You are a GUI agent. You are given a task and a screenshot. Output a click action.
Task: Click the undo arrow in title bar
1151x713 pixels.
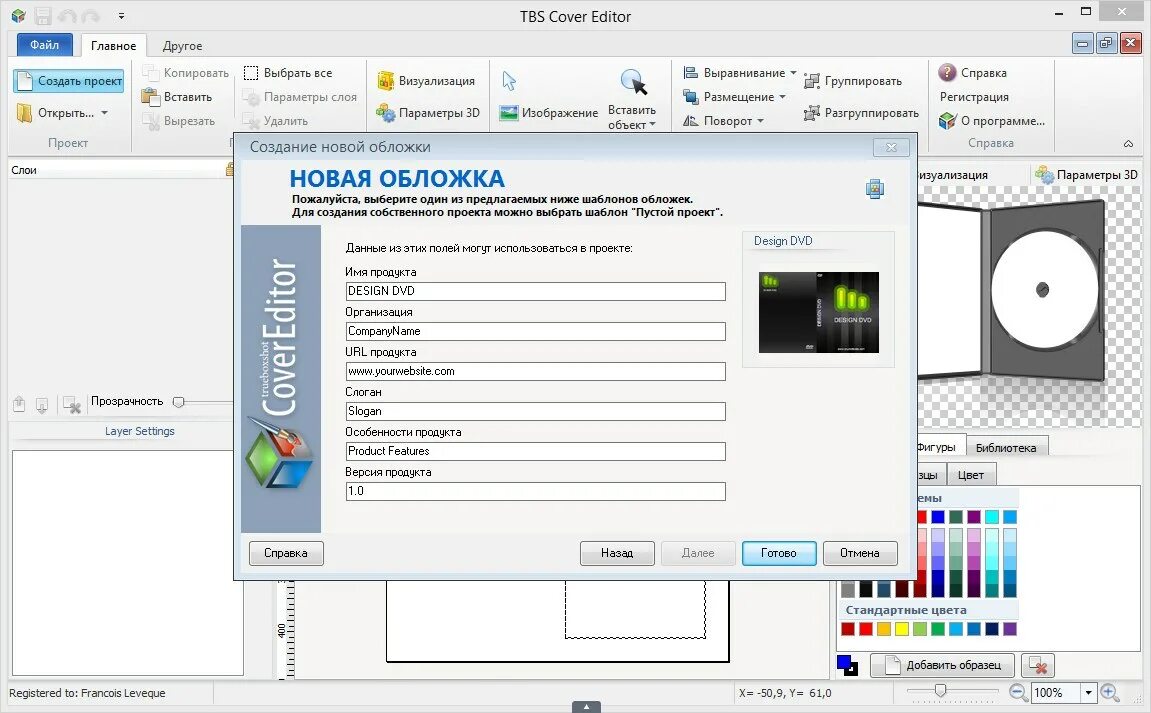tap(67, 16)
